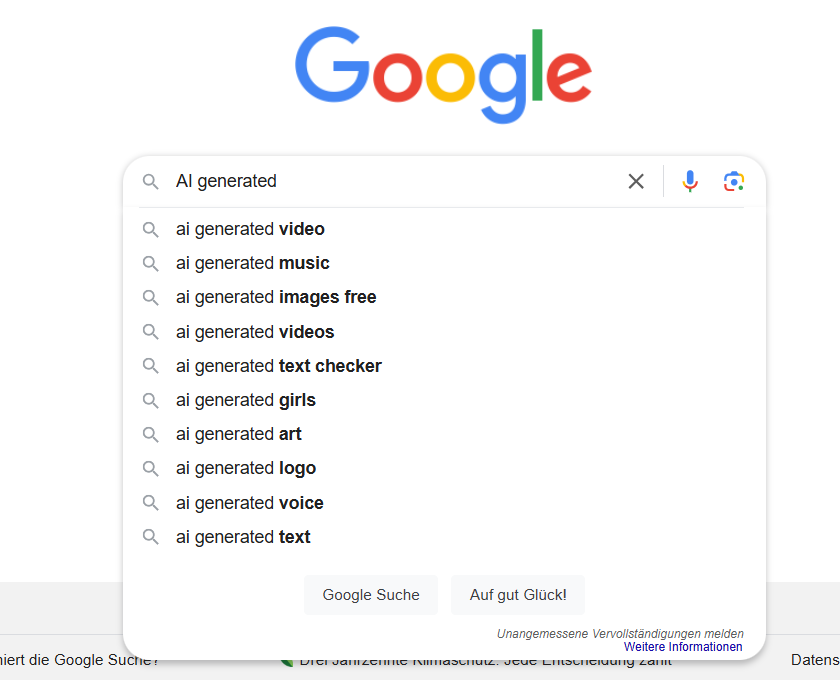Viewport: 840px width, 680px height.
Task: Clear the search text with the X icon
Action: [636, 181]
